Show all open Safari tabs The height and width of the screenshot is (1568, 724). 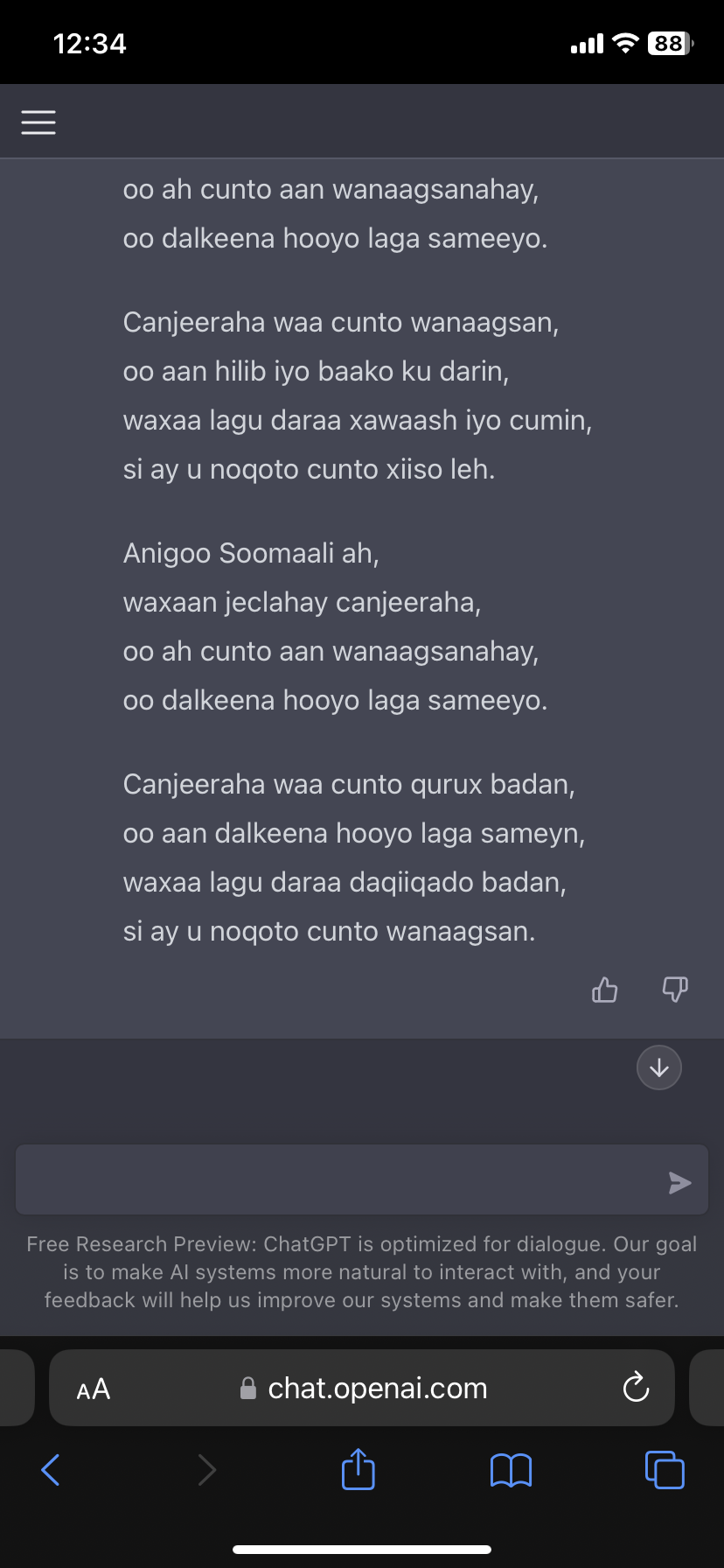[x=665, y=1470]
